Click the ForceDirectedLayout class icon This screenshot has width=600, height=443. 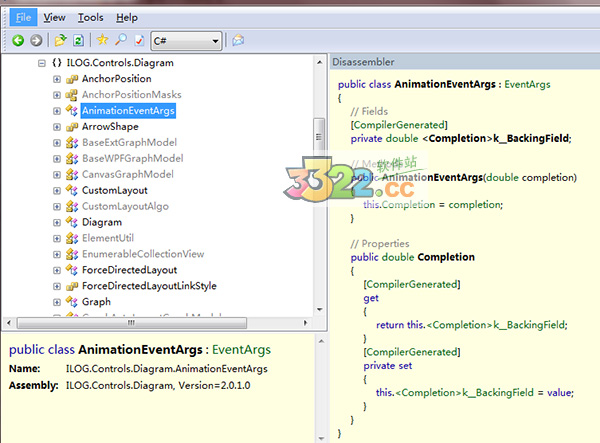tap(72, 270)
